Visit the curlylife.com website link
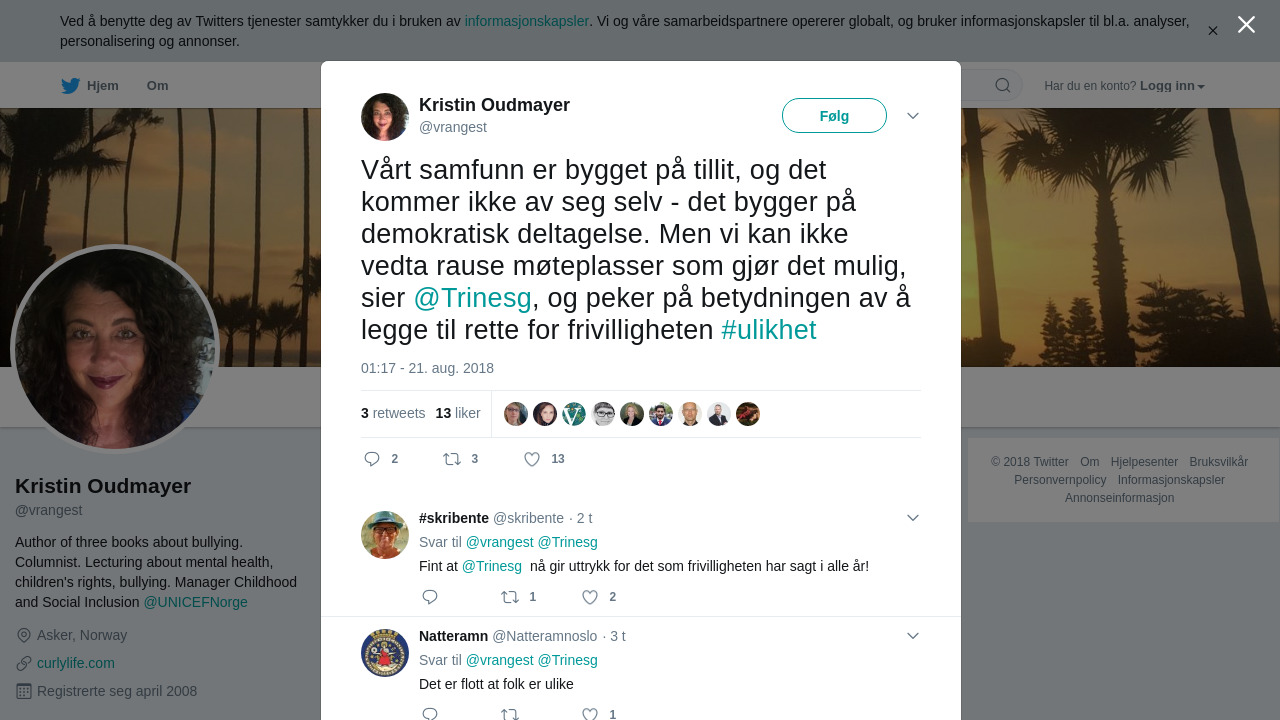The image size is (1280, 720). click(76, 663)
